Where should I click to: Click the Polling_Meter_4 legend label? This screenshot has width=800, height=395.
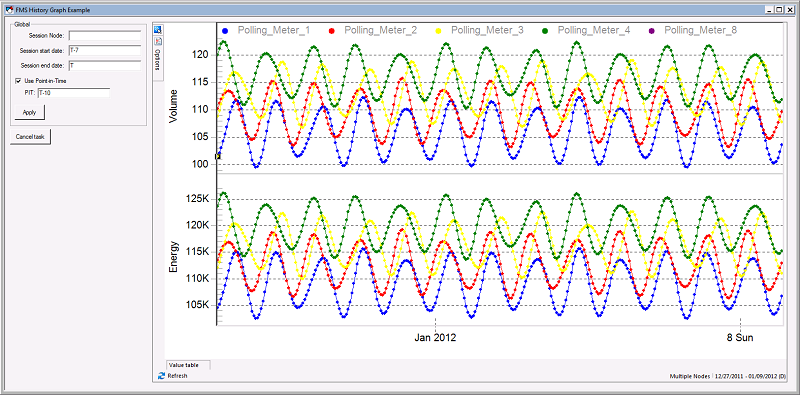pos(594,31)
